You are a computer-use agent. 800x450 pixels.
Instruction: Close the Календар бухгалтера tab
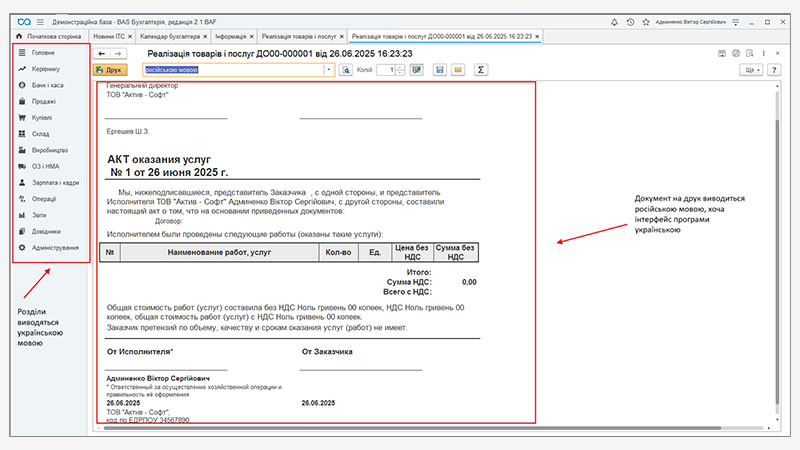[x=205, y=37]
